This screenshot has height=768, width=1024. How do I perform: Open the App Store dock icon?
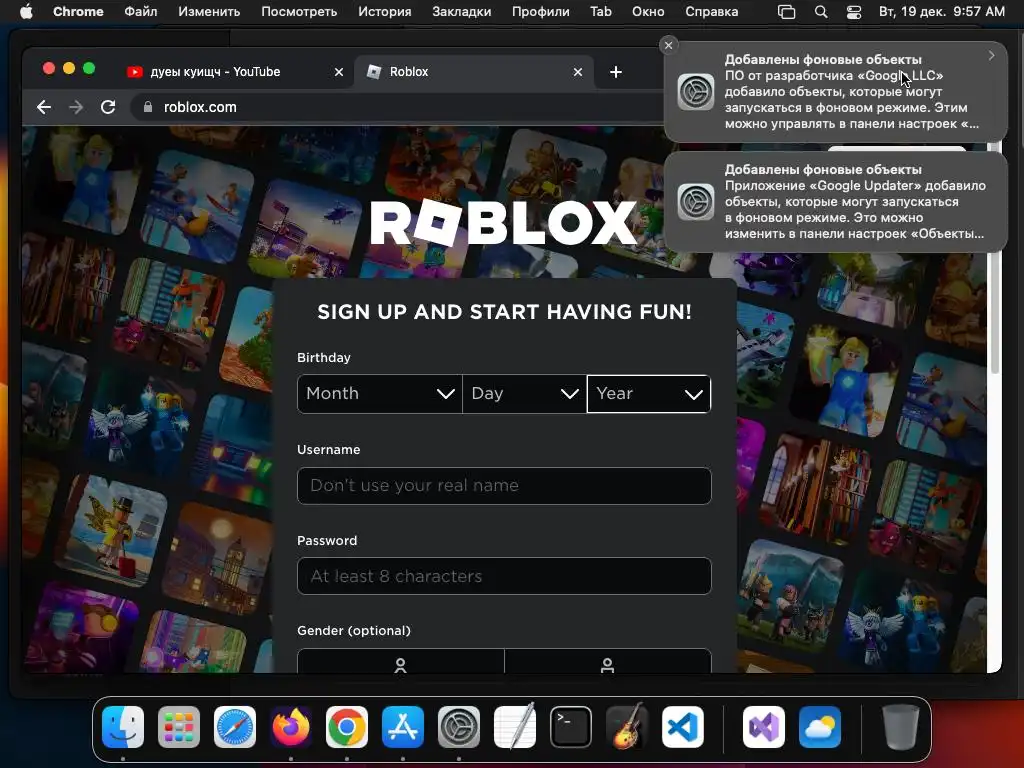(x=403, y=727)
